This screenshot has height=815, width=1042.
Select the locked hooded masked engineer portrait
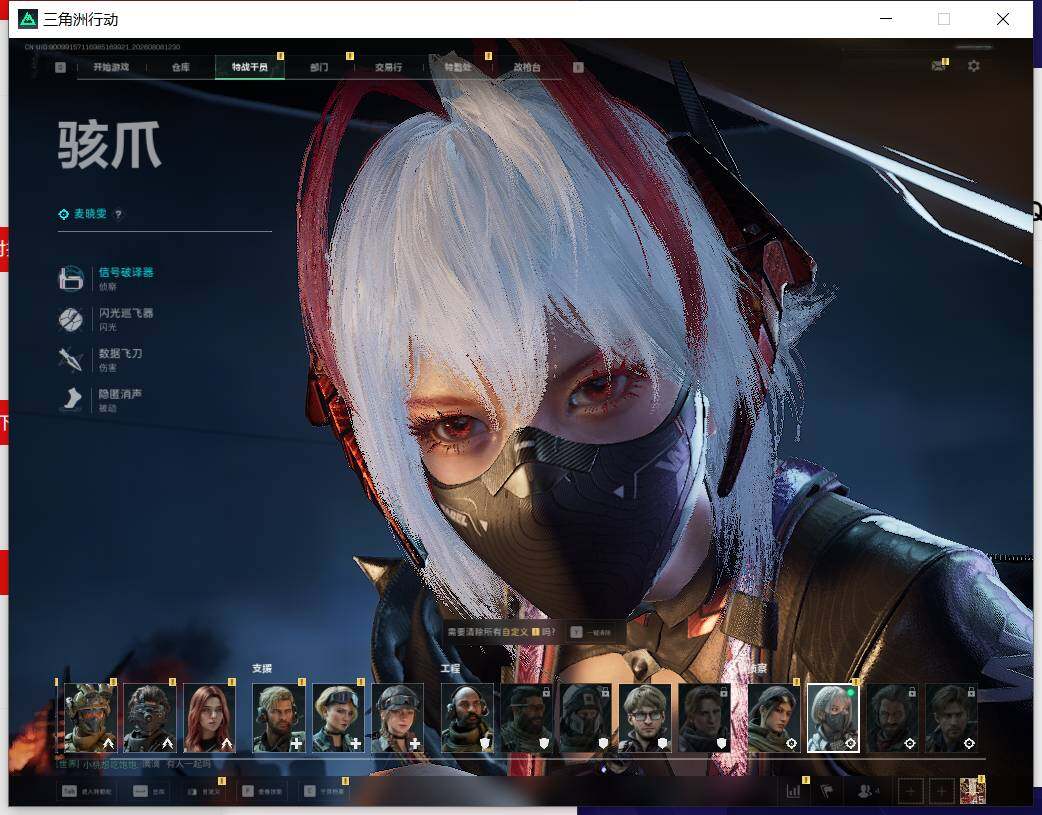[585, 718]
